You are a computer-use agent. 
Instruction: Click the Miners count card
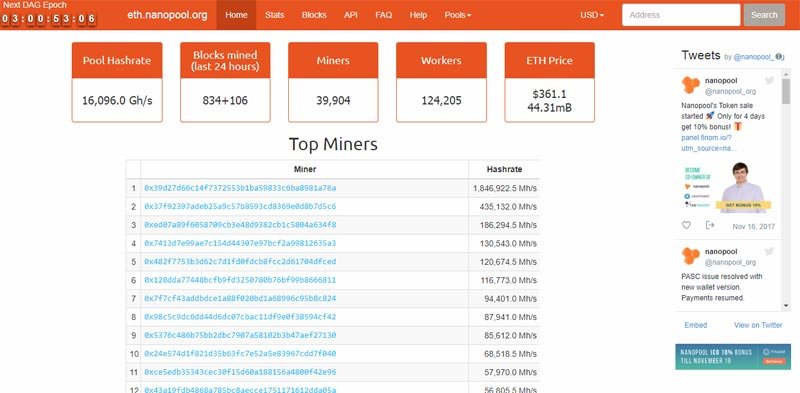tap(333, 82)
